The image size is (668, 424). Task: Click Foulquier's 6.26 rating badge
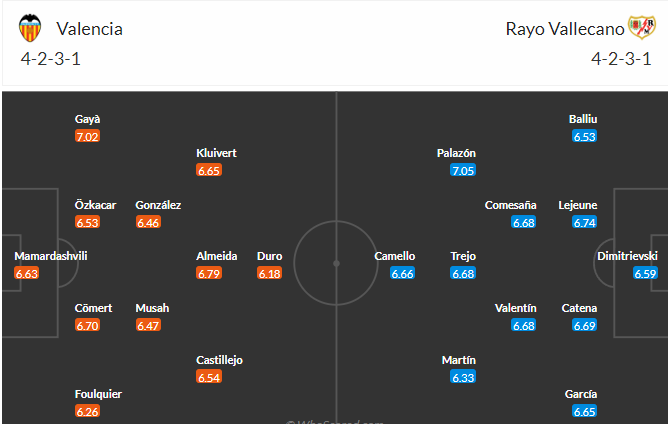click(x=87, y=412)
